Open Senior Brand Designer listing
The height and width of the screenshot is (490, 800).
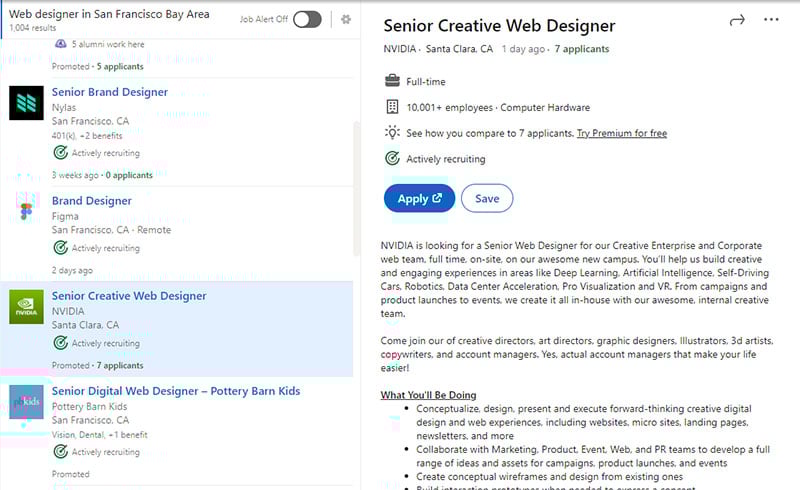point(110,92)
